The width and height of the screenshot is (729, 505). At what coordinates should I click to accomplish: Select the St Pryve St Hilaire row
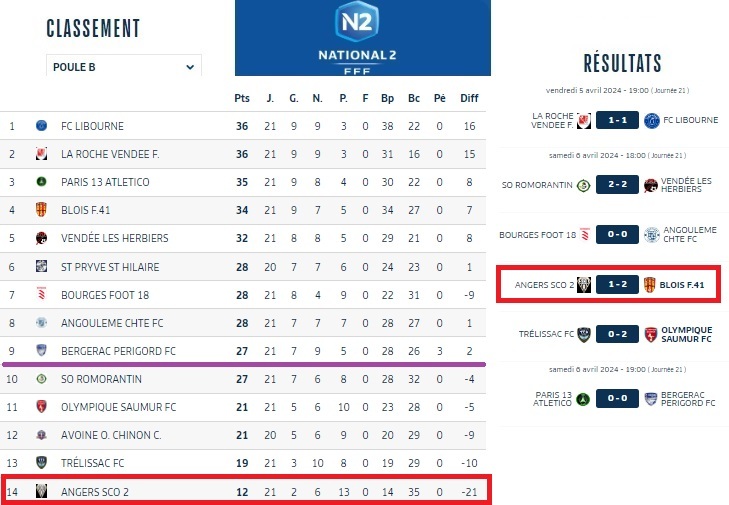[x=108, y=267]
